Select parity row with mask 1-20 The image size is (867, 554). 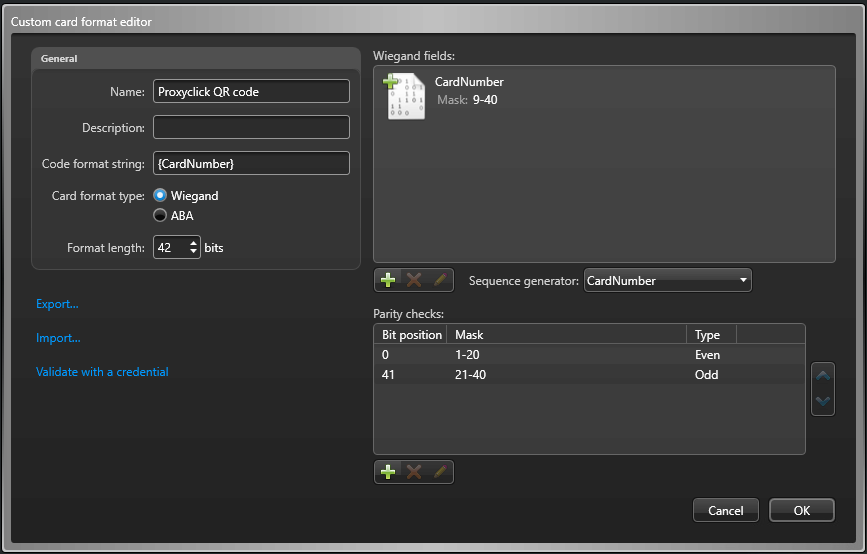coord(589,354)
